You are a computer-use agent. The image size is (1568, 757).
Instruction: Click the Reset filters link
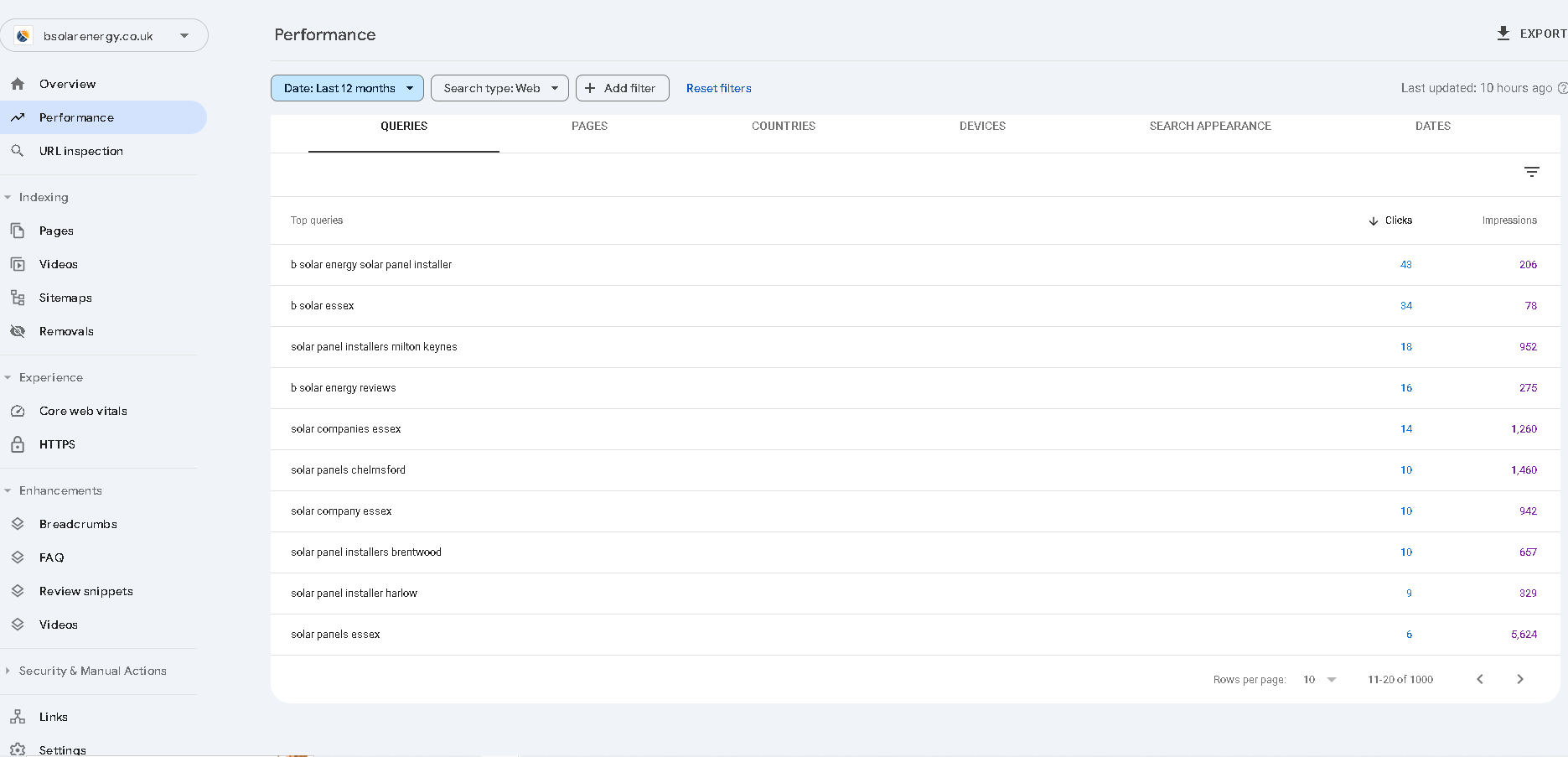[x=718, y=88]
